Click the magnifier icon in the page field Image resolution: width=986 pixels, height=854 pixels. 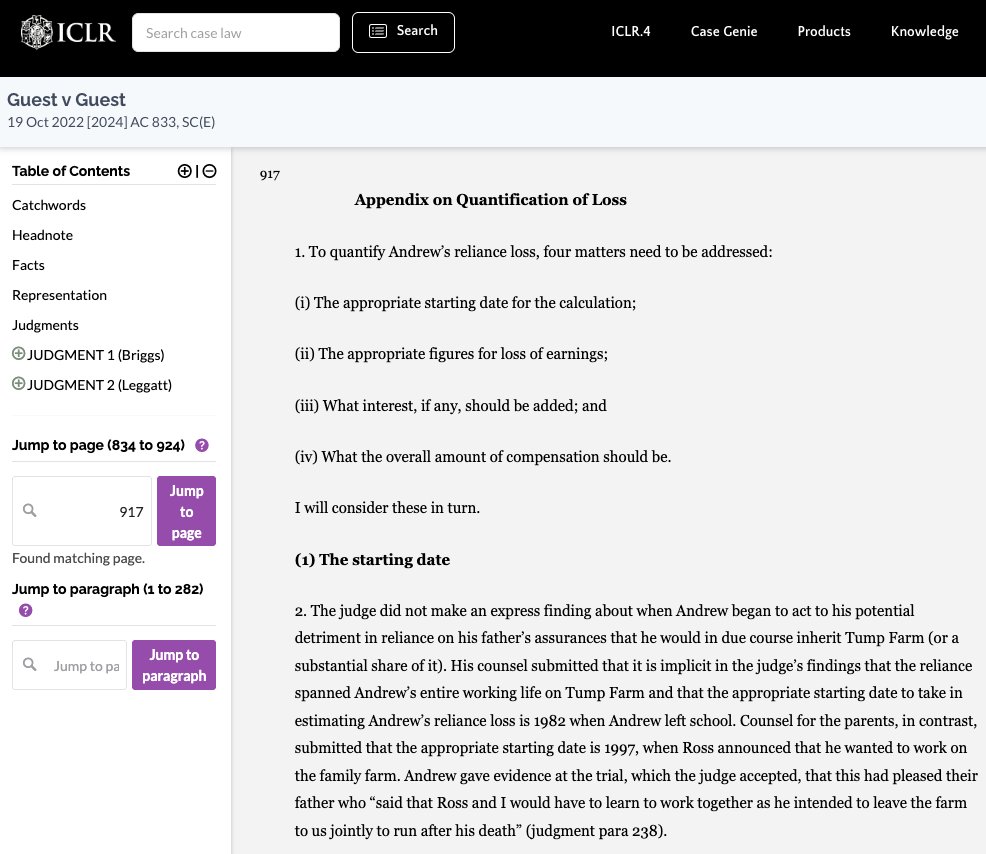click(x=30, y=510)
